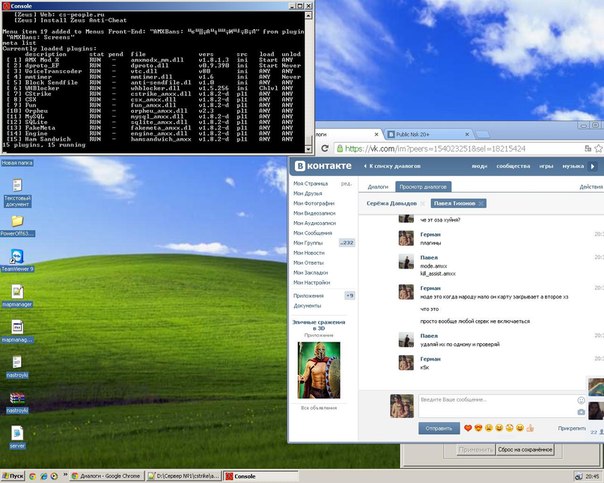Launch Internet Explorer from quick launch

[x=44, y=476]
